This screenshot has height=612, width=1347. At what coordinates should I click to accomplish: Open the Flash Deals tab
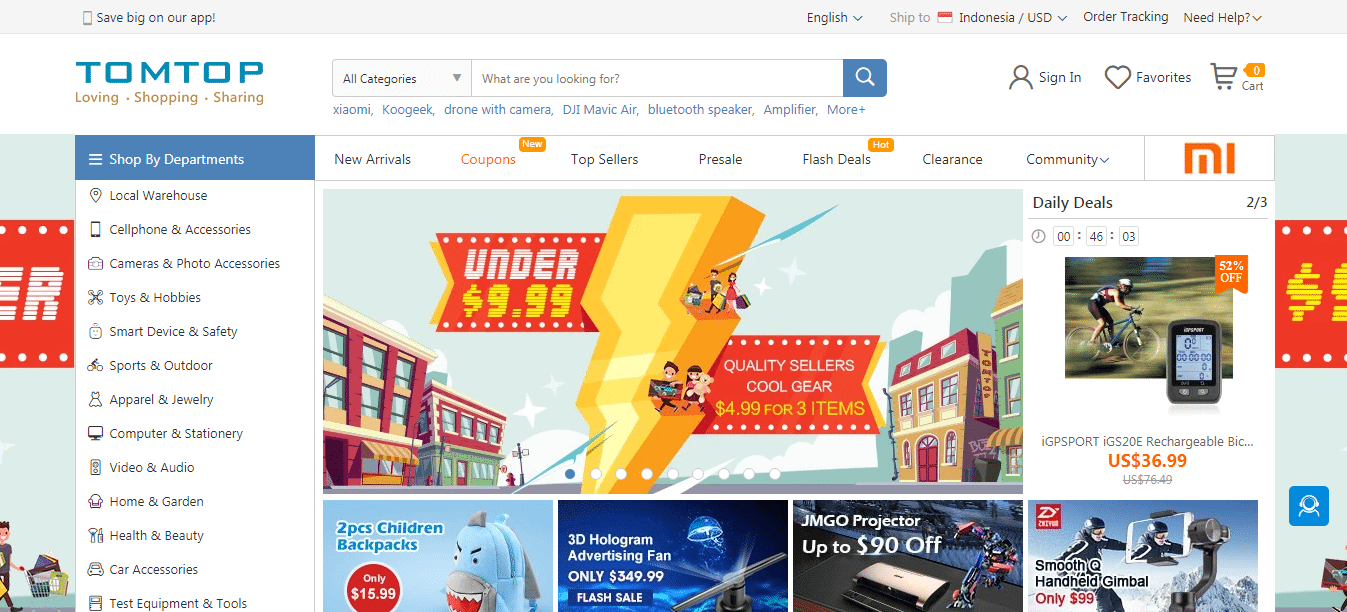coord(836,160)
